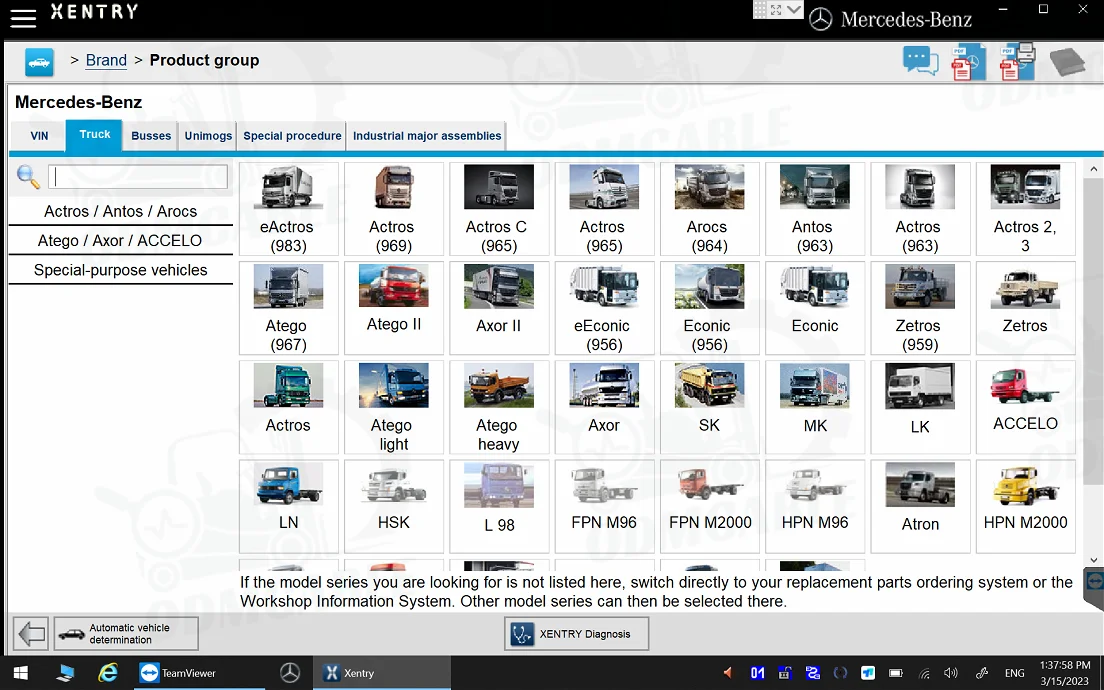Select the HPN M96 model
The height and width of the screenshot is (690, 1104).
(x=815, y=506)
